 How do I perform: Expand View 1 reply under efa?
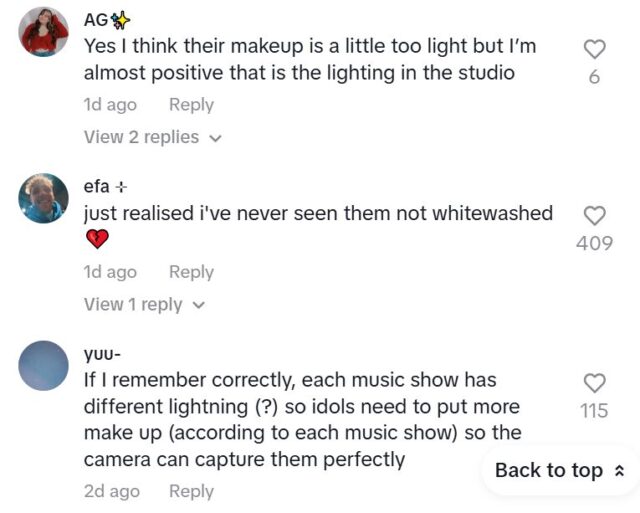[133, 304]
